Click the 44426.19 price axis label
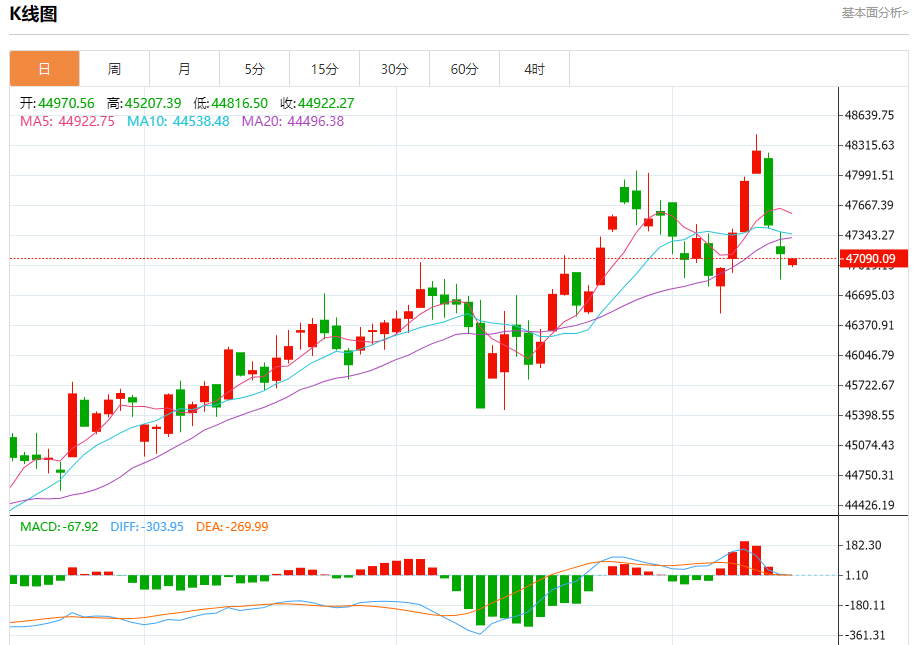Screen dimensions: 914x645 coord(870,505)
